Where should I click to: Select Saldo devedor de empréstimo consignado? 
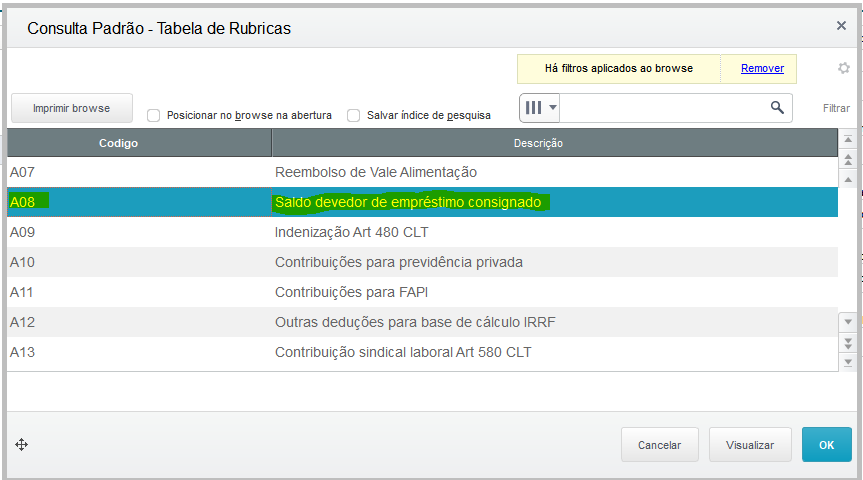click(555, 202)
